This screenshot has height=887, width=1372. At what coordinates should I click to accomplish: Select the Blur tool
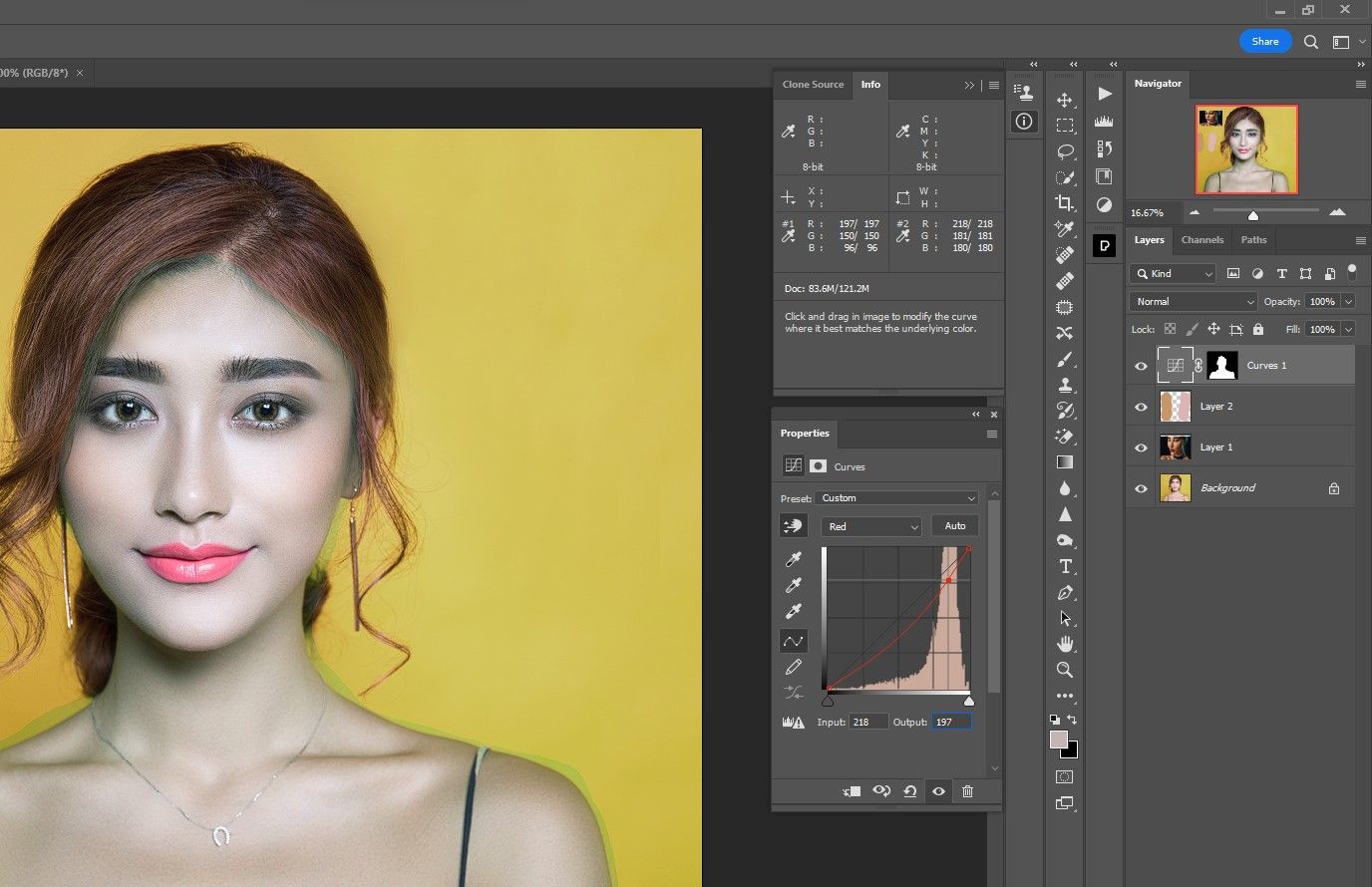pyautogui.click(x=1065, y=488)
